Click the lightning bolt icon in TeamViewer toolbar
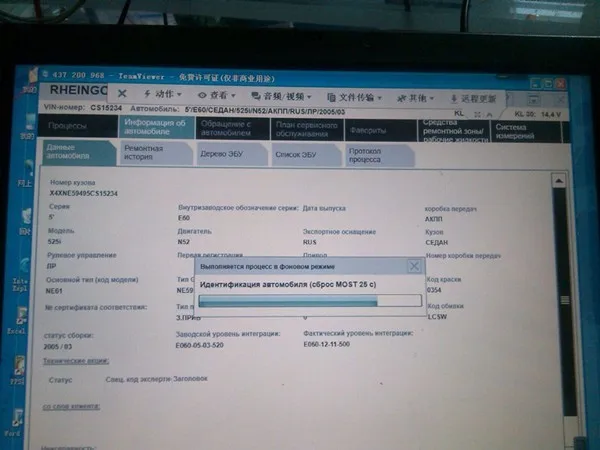 [147, 93]
